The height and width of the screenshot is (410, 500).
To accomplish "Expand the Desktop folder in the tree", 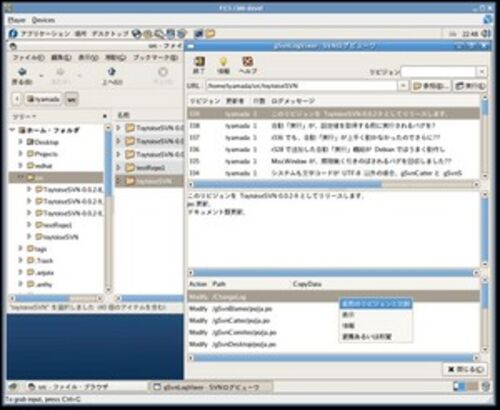I will pos(20,142).
